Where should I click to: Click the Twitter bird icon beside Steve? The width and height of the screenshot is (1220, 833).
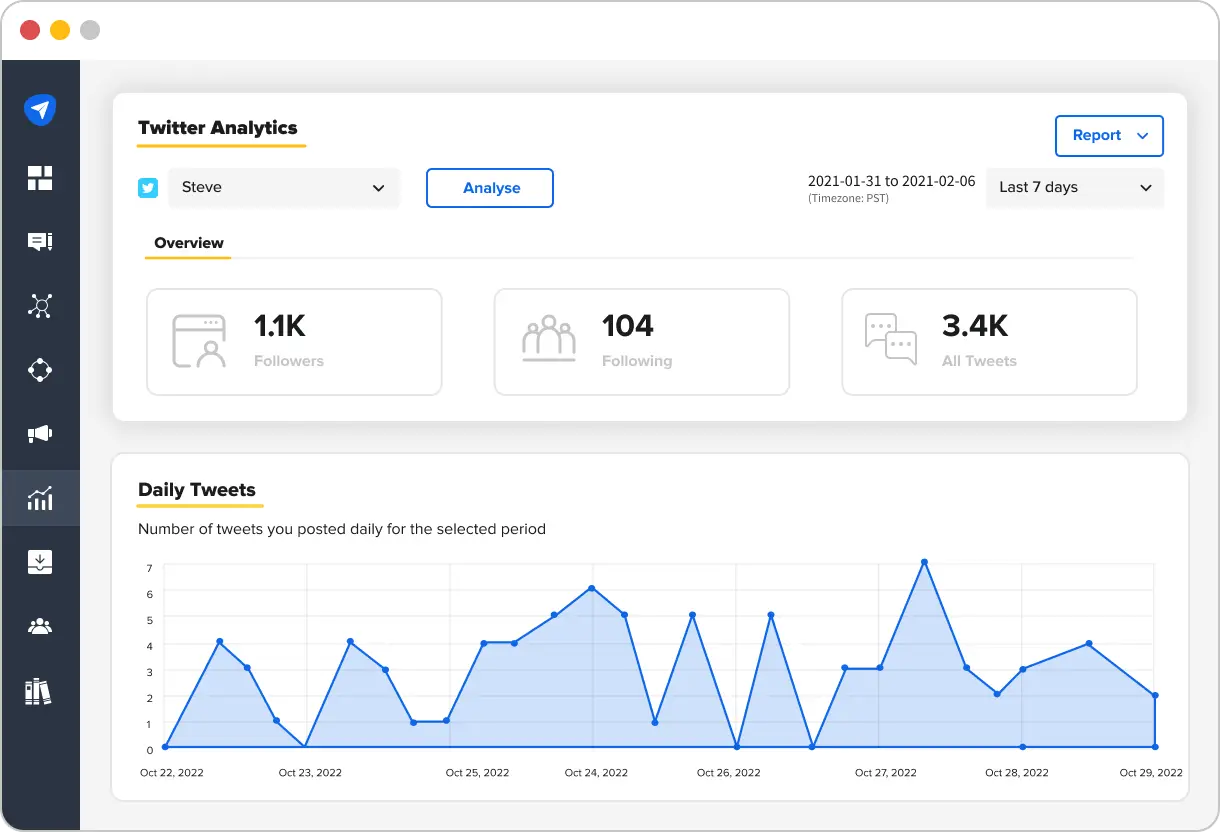point(148,188)
